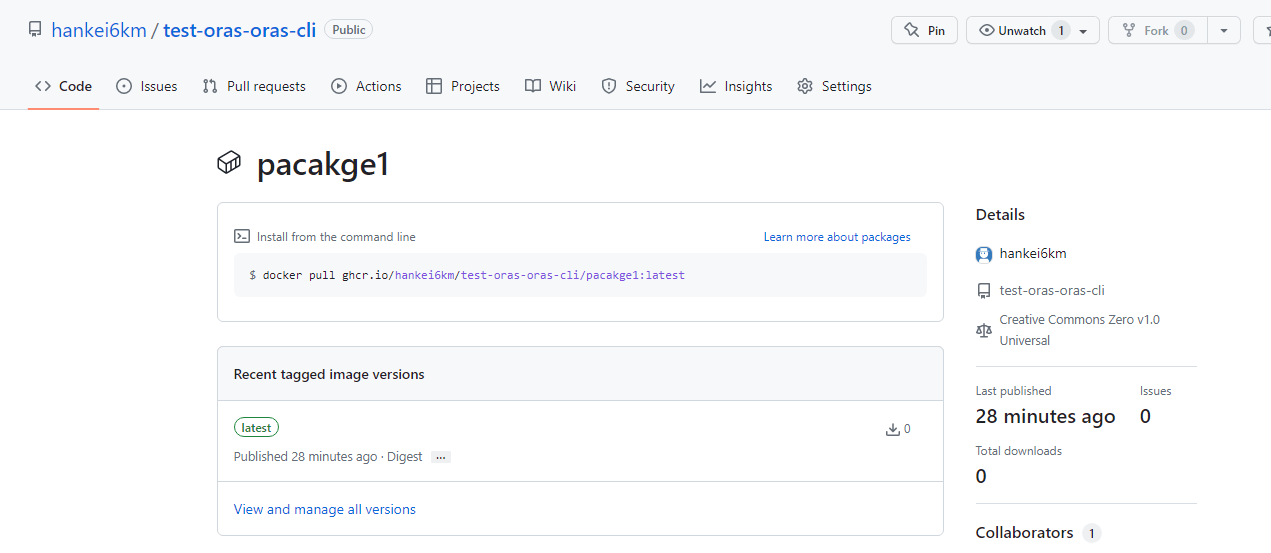The image size is (1271, 553).
Task: Click the Issues count 0 in sidebar
Action: coord(1145,416)
